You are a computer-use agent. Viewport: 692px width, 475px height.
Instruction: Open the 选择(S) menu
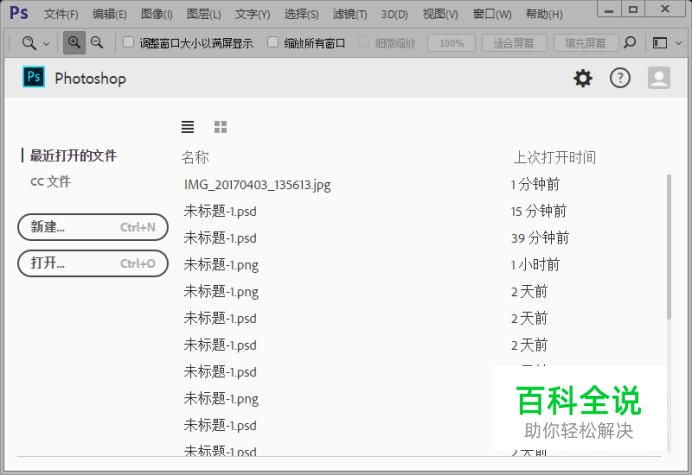click(301, 14)
